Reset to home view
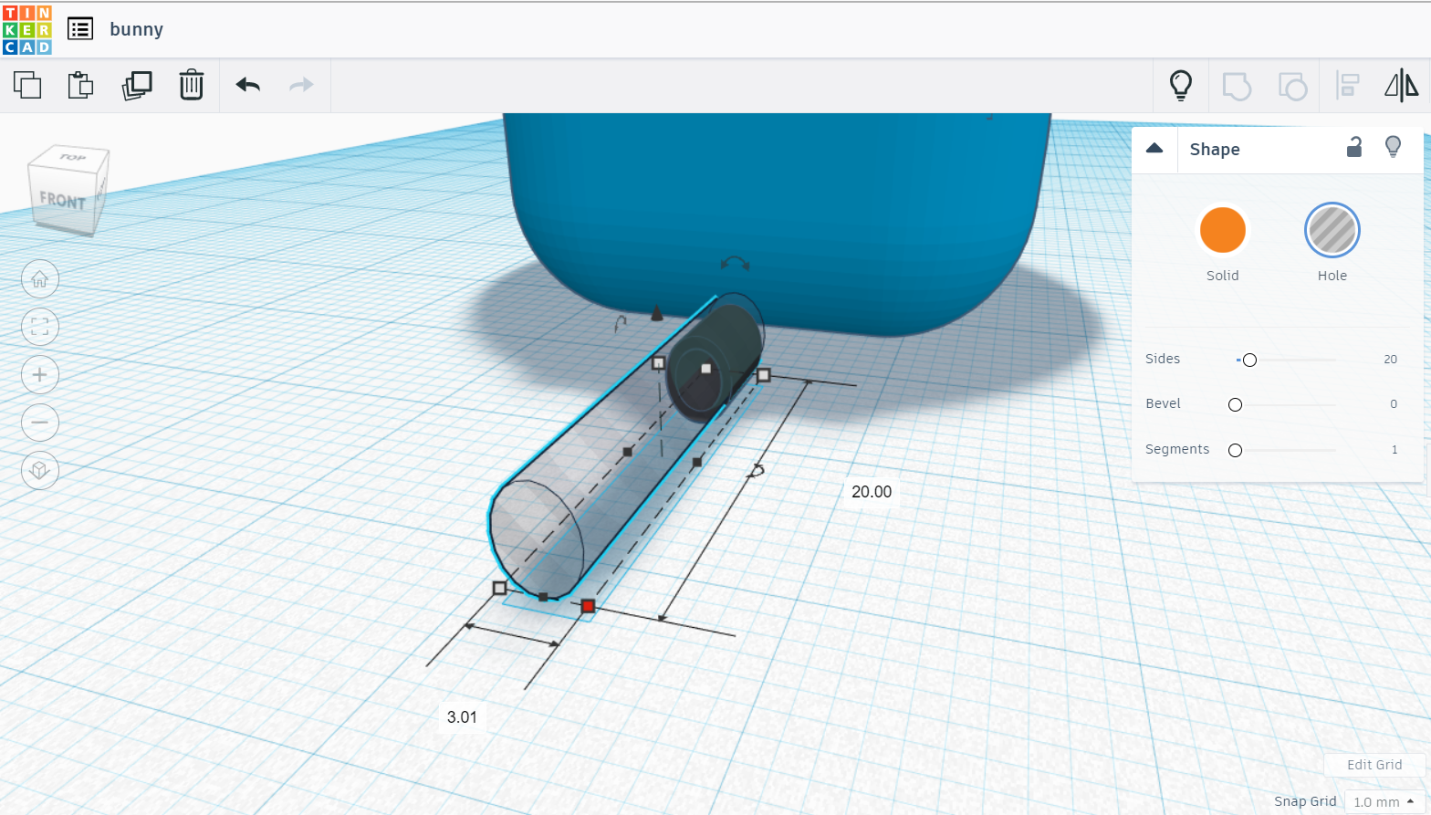The width and height of the screenshot is (1431, 815). (x=40, y=279)
